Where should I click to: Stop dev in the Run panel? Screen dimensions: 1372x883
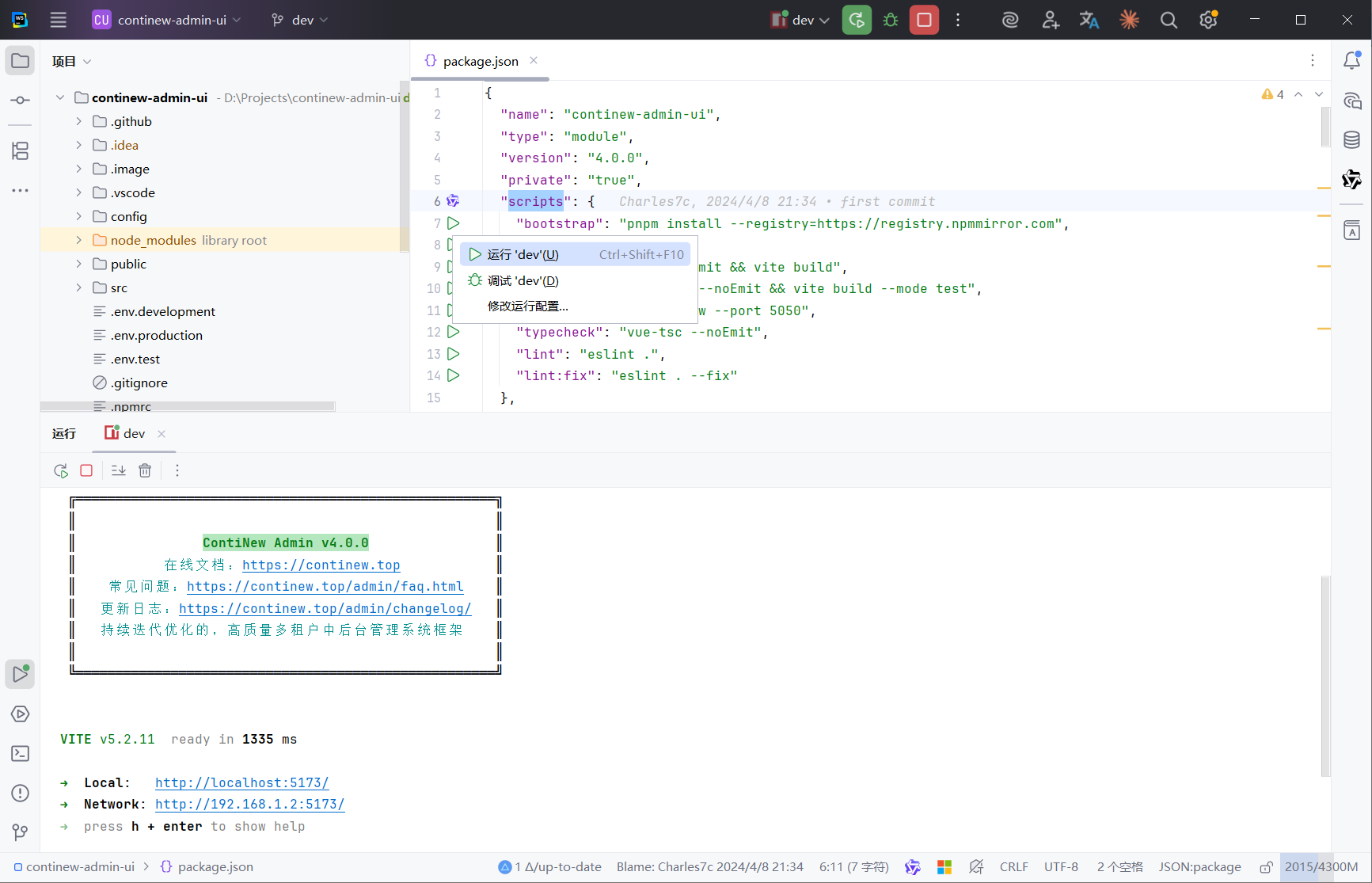coord(86,470)
